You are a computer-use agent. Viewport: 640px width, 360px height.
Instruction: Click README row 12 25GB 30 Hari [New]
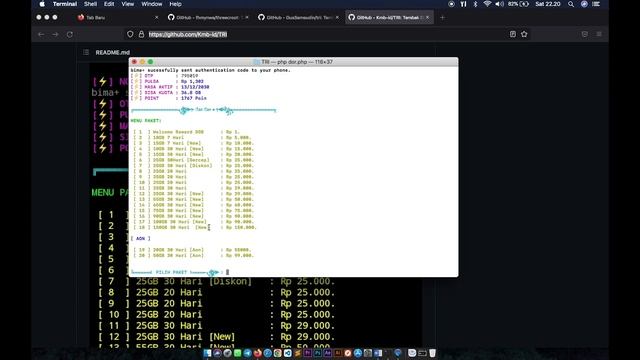[x=216, y=336]
